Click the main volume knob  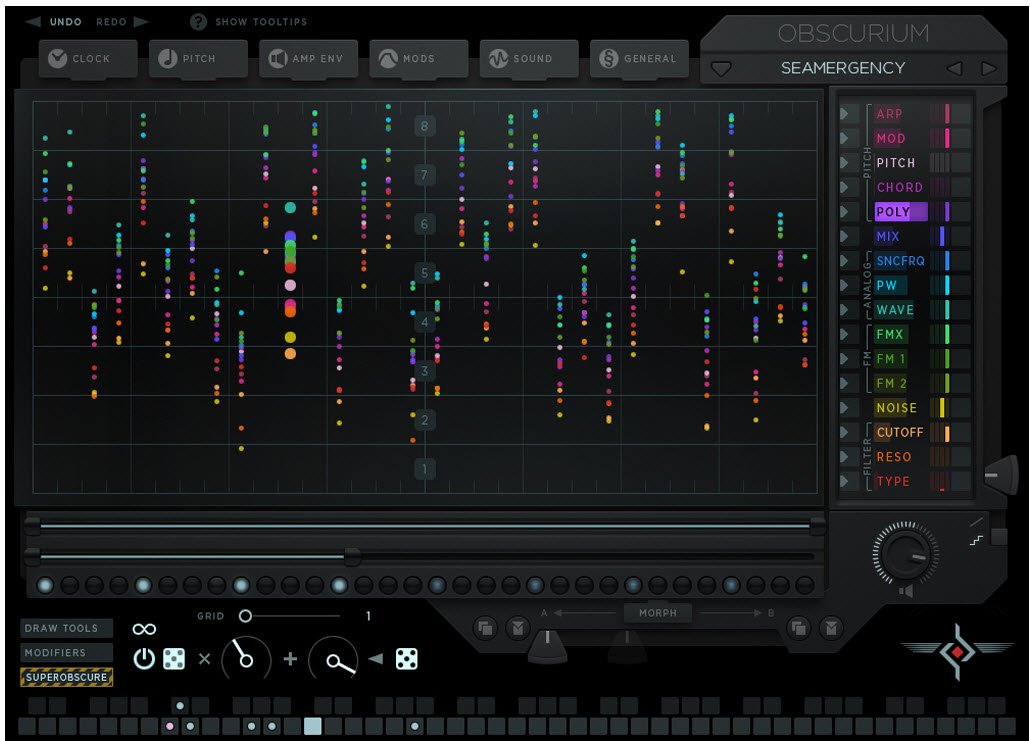tap(905, 554)
